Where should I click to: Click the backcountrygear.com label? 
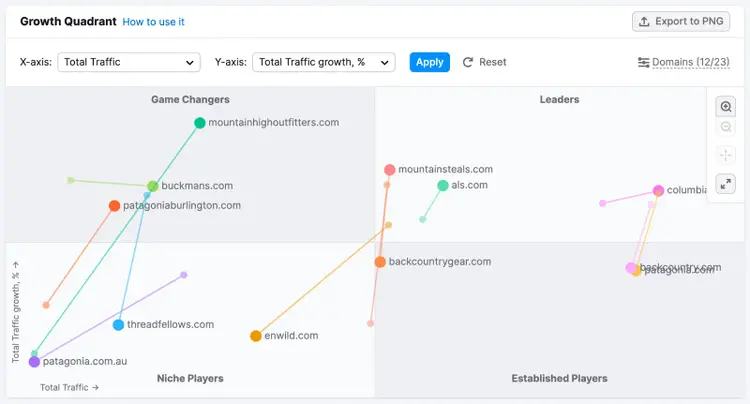click(x=440, y=262)
